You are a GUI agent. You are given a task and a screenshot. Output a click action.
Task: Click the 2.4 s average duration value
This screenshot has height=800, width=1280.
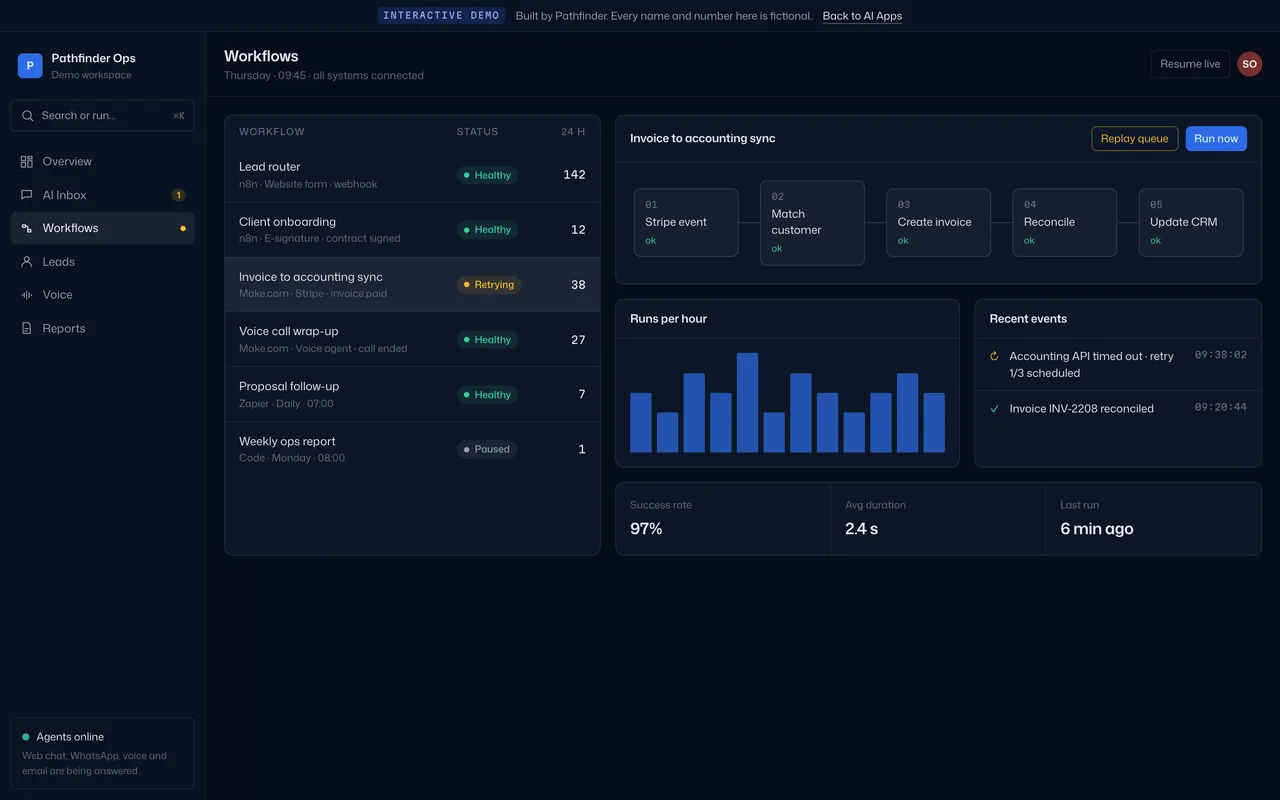click(x=861, y=529)
